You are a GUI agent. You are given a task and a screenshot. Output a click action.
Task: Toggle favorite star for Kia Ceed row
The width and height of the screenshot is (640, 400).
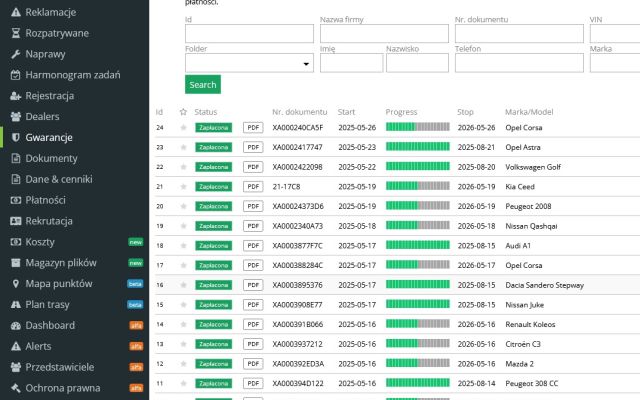[x=183, y=186]
